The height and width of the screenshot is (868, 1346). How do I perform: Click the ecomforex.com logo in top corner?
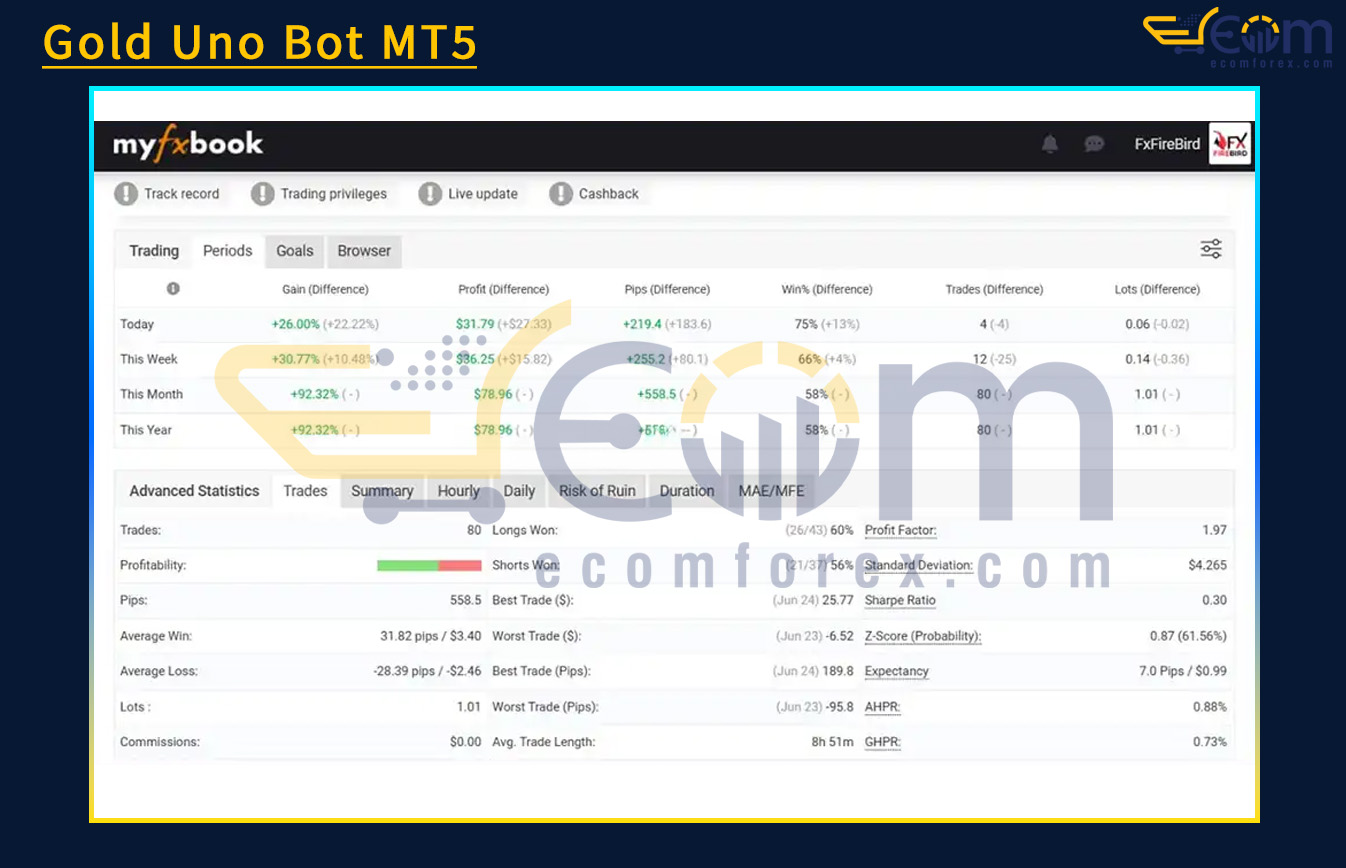coord(1238,38)
